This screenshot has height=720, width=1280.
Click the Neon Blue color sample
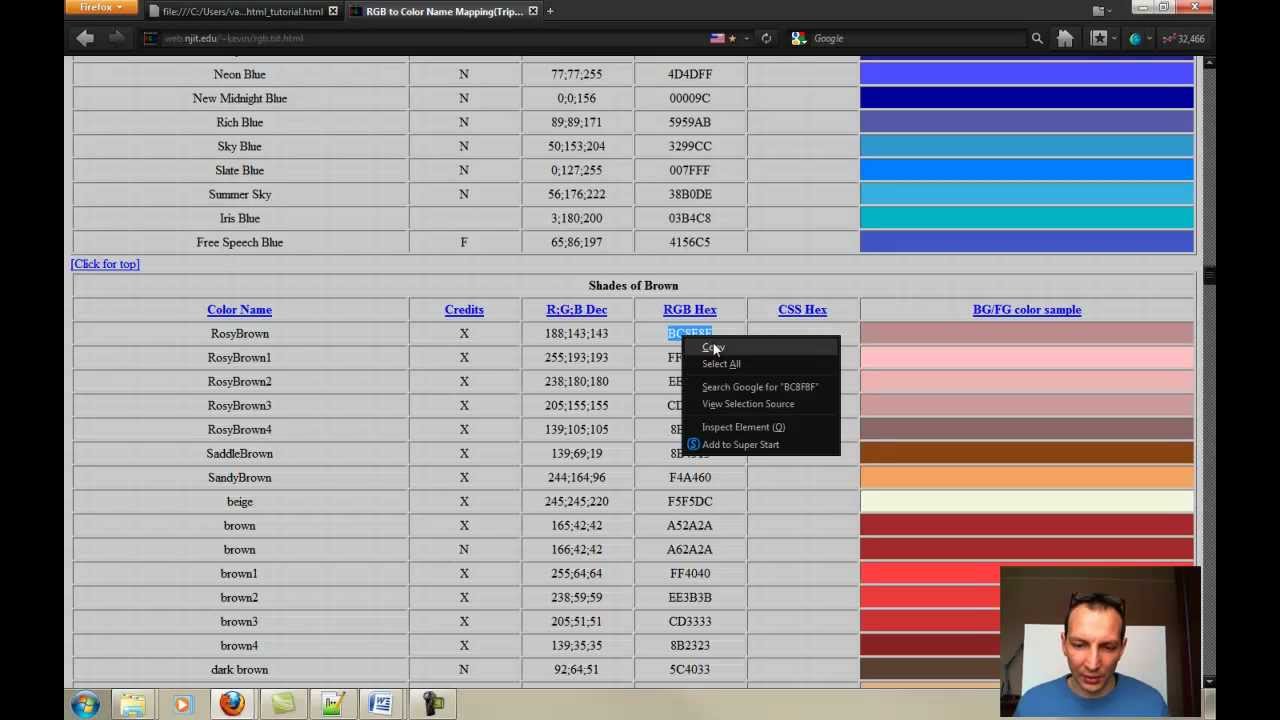1027,74
